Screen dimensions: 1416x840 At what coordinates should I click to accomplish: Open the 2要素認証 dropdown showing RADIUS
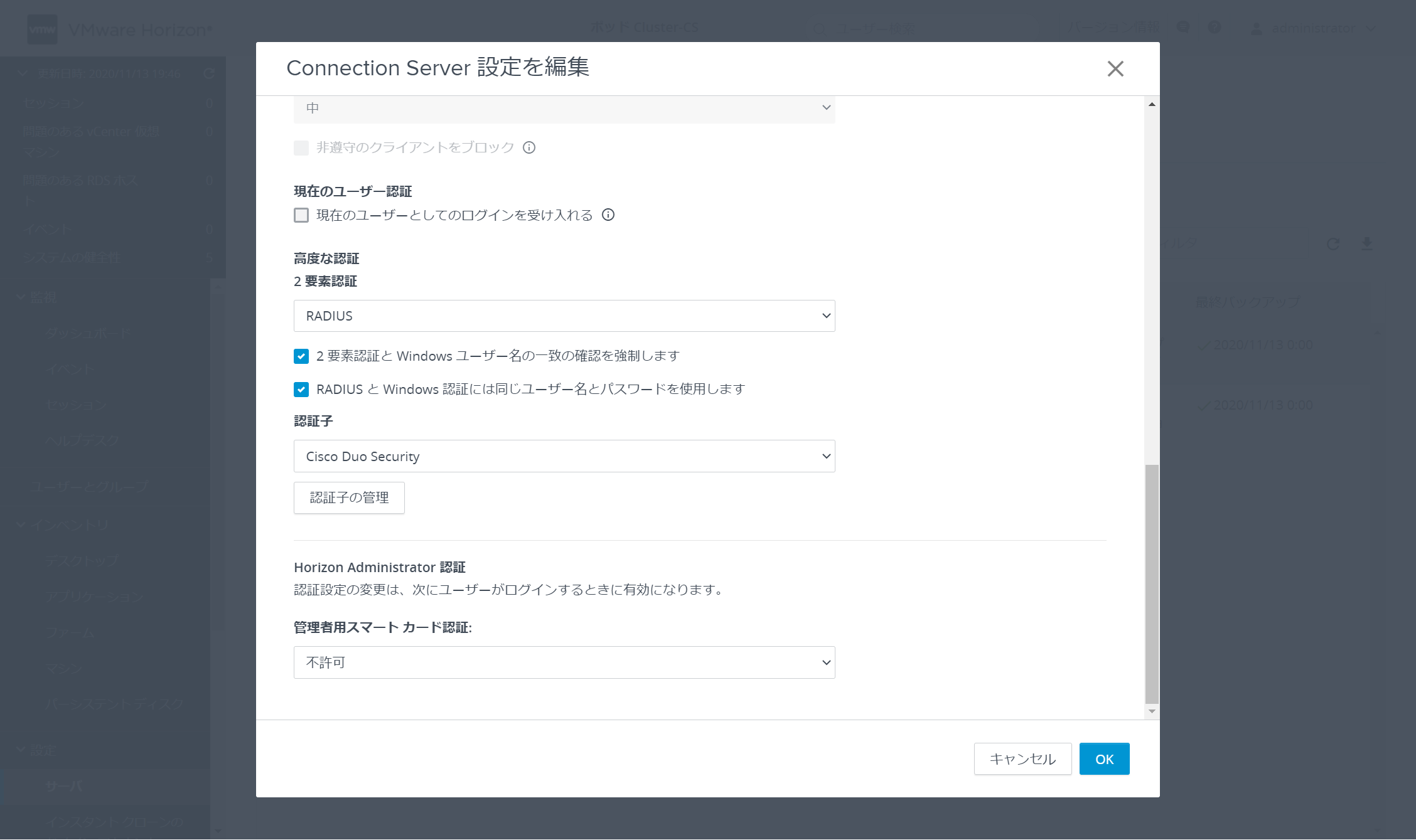564,316
